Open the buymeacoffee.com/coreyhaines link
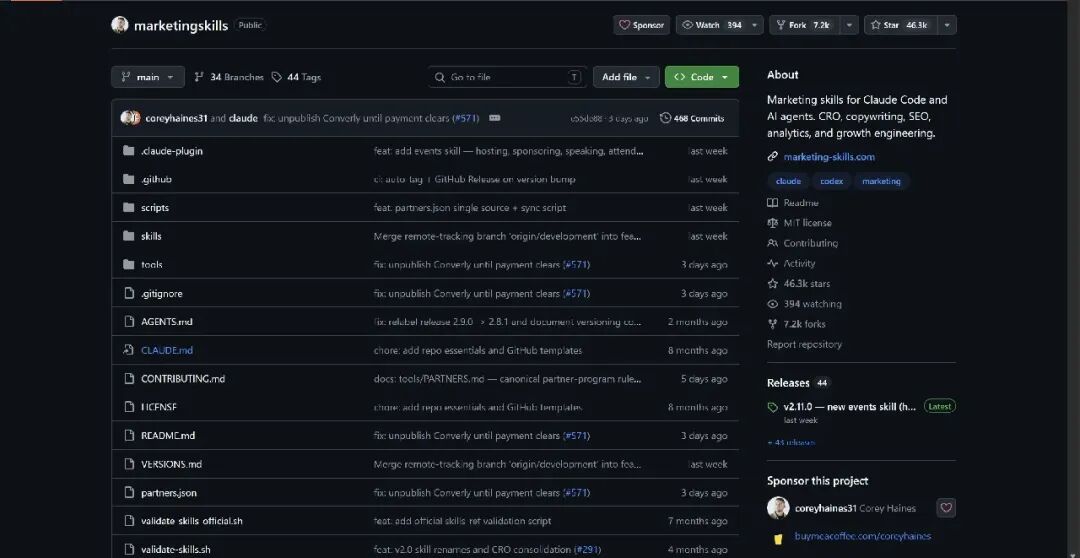This screenshot has height=558, width=1080. click(862, 536)
